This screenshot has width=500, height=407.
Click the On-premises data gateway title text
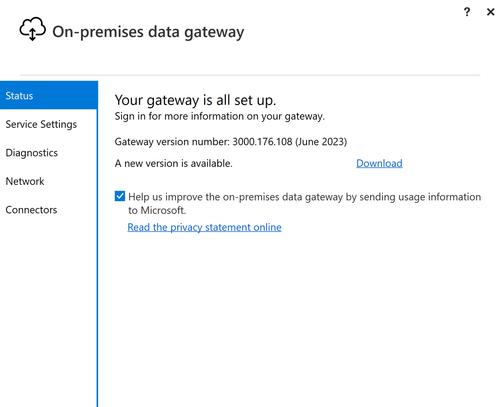click(148, 32)
